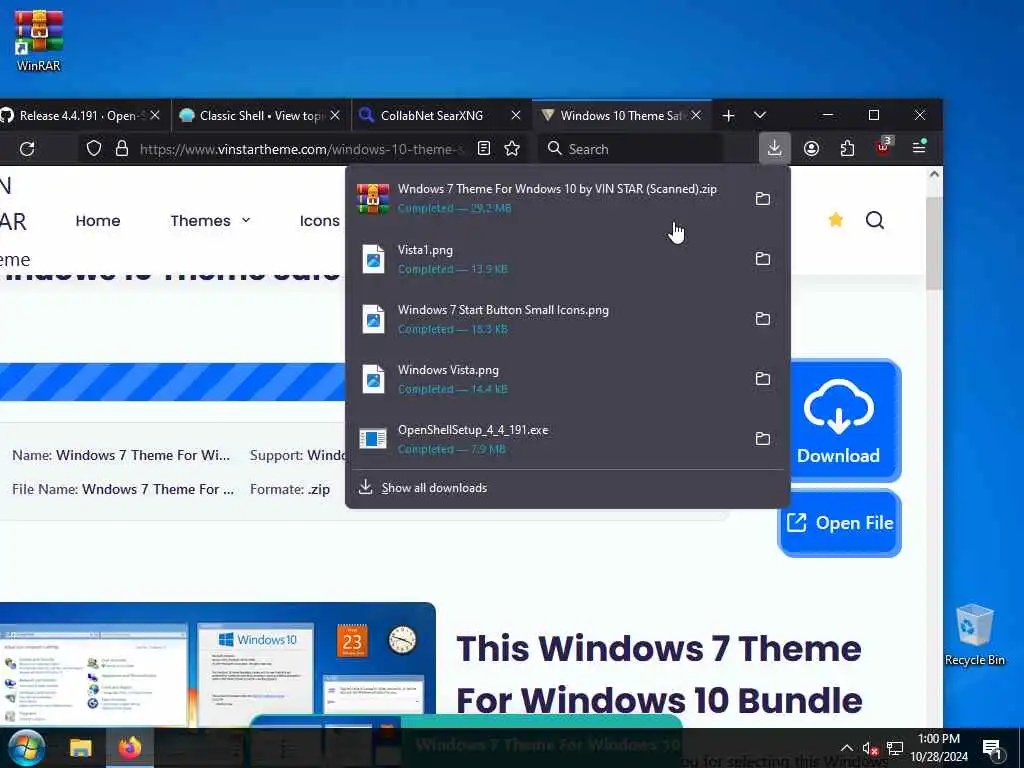This screenshot has height=768, width=1024.
Task: Open a new tab with plus button
Action: (x=729, y=116)
